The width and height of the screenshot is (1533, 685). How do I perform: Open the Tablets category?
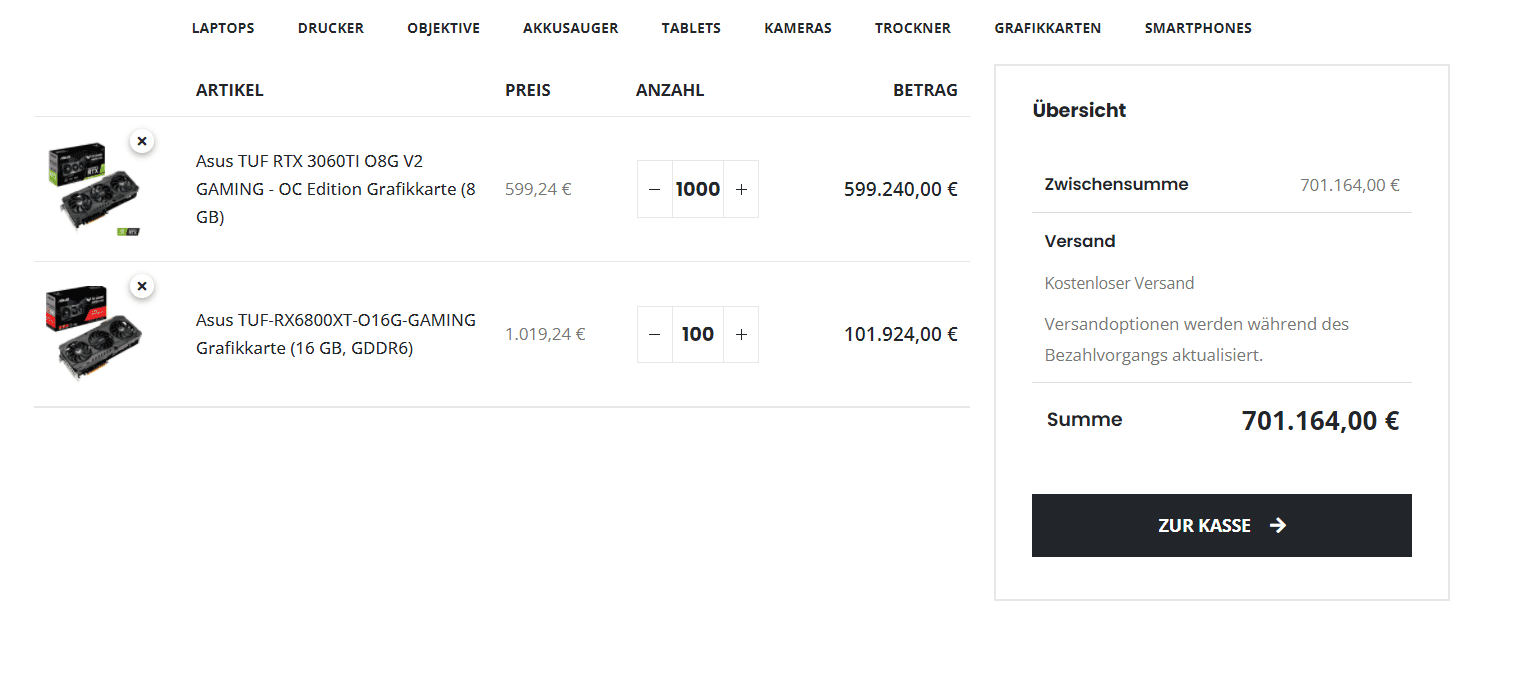(691, 28)
